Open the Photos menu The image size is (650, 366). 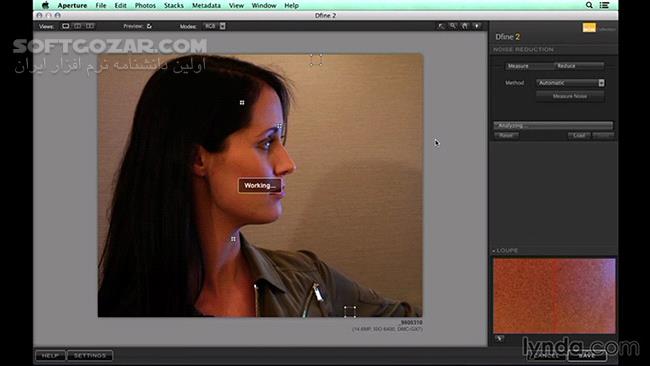pos(145,5)
